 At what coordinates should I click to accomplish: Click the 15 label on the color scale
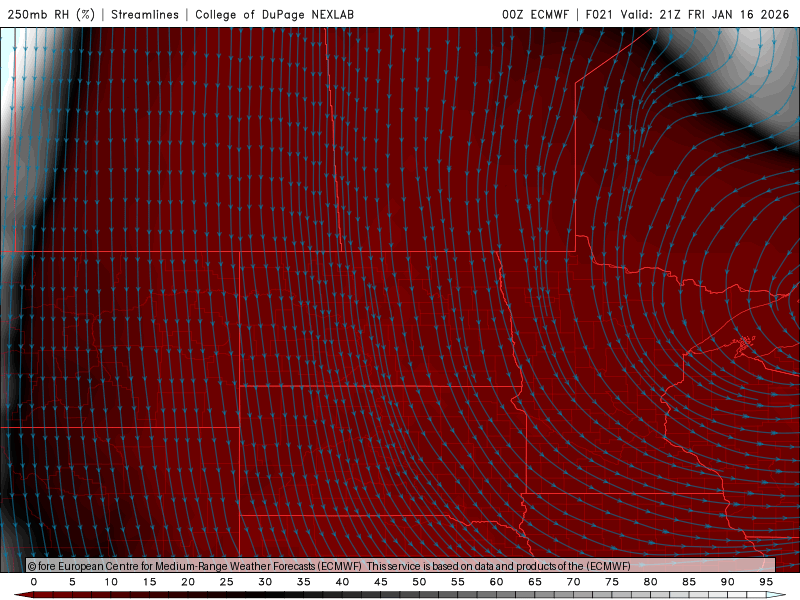coord(149,582)
